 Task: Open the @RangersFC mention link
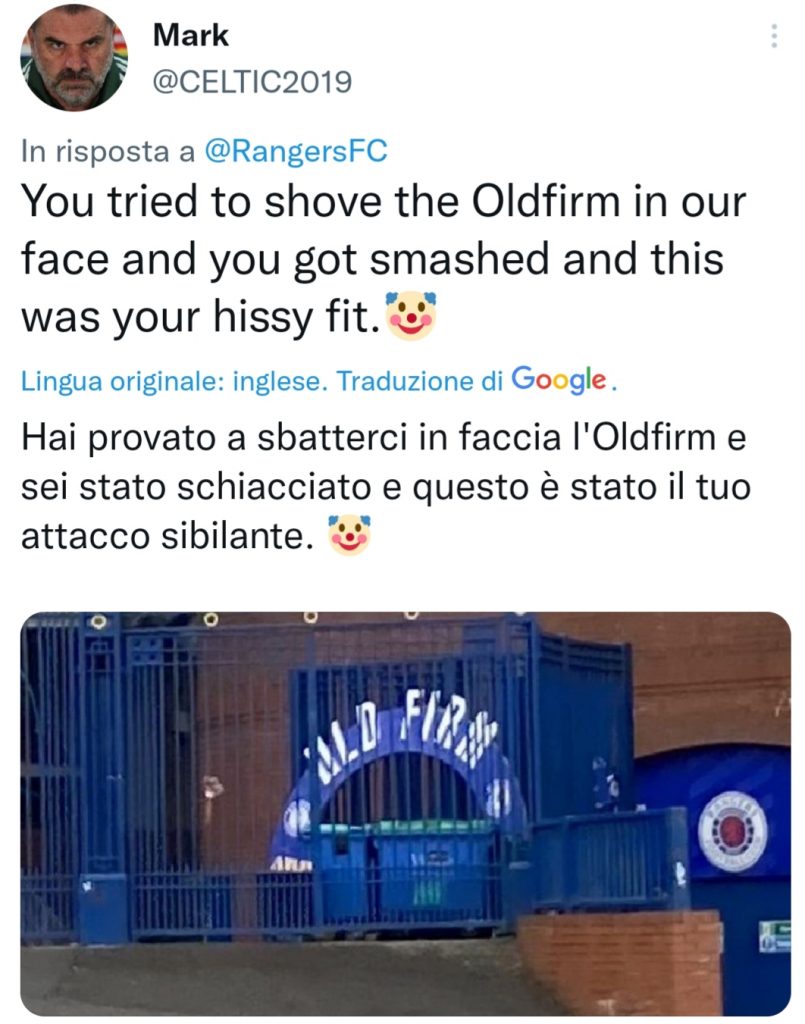pyautogui.click(x=296, y=151)
